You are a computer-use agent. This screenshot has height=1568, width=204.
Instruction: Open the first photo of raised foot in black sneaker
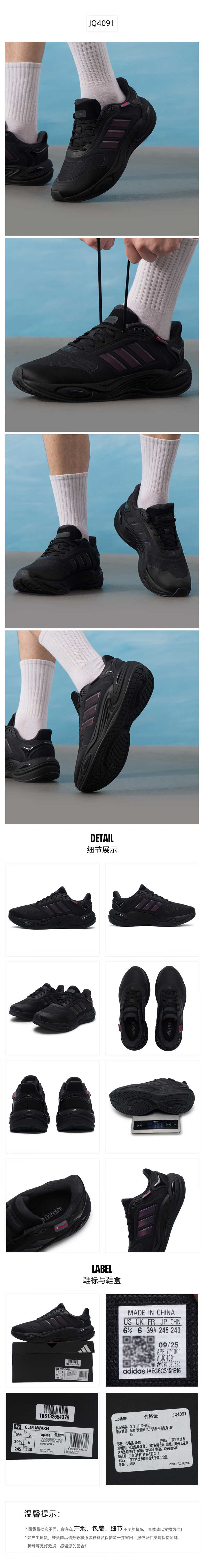click(x=102, y=139)
